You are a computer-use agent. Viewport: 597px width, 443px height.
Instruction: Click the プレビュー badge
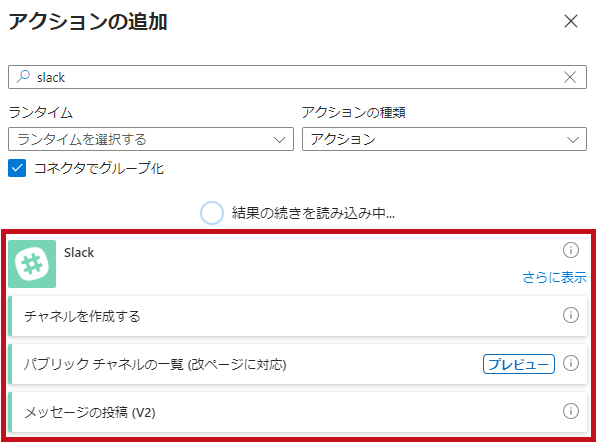(x=519, y=364)
